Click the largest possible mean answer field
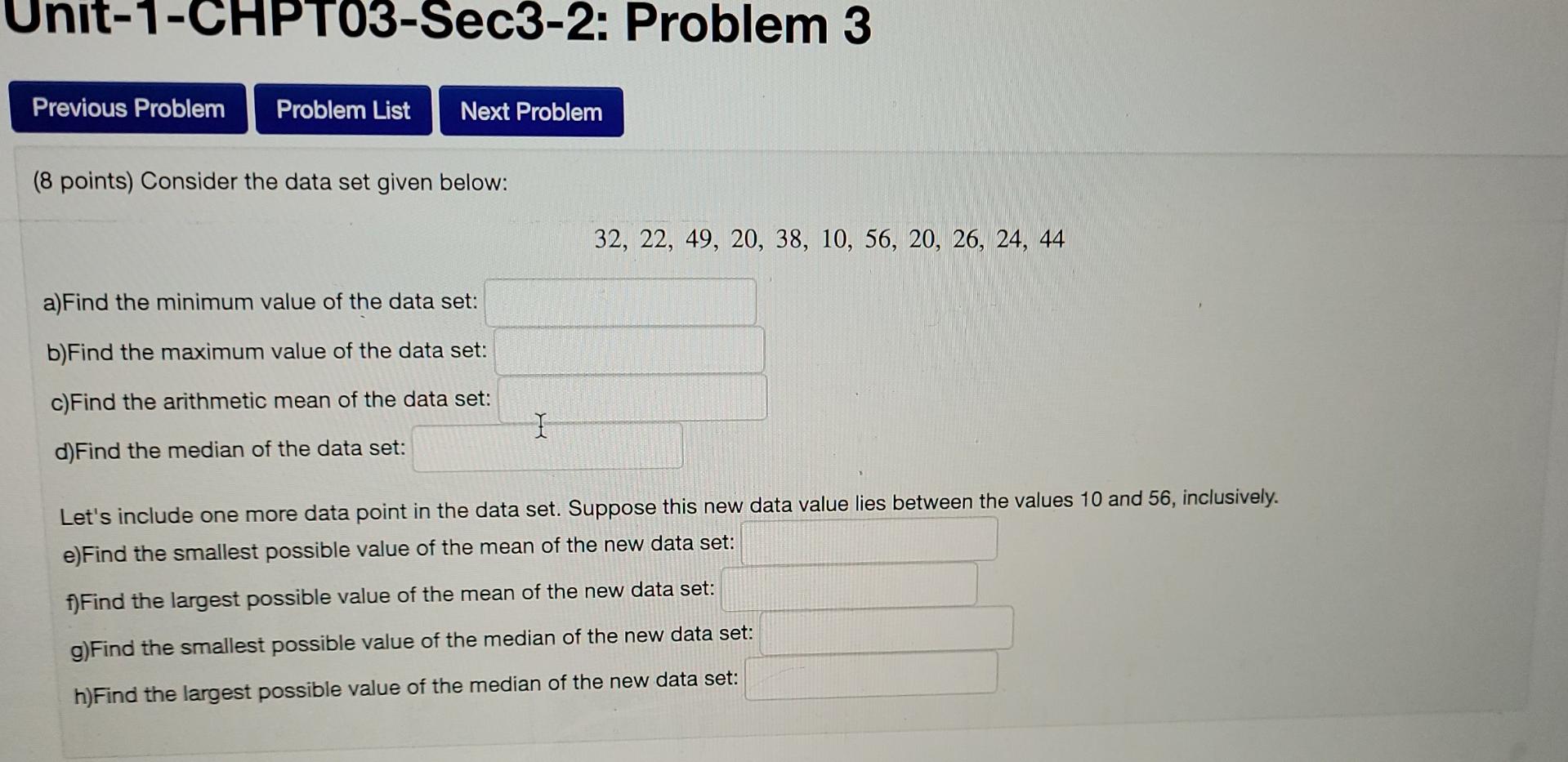The height and width of the screenshot is (762, 1568). [x=850, y=588]
